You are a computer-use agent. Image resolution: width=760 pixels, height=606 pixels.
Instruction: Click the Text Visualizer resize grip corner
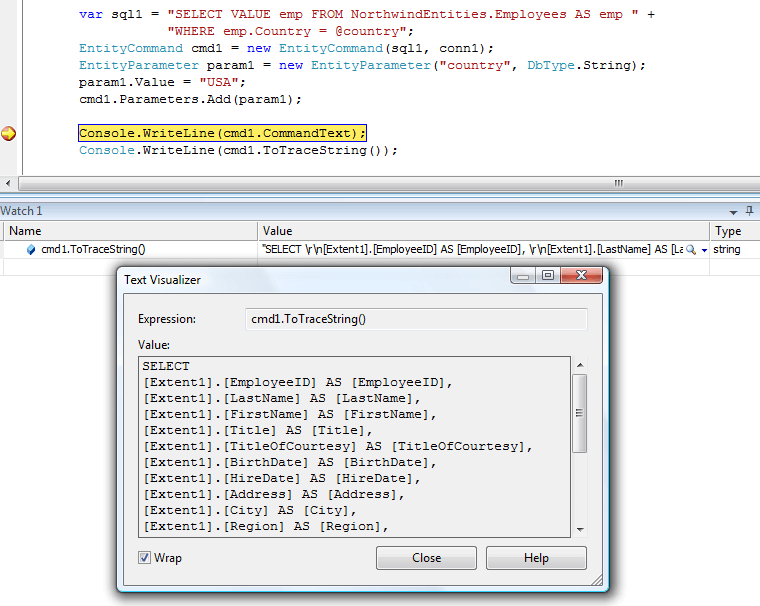(x=597, y=579)
